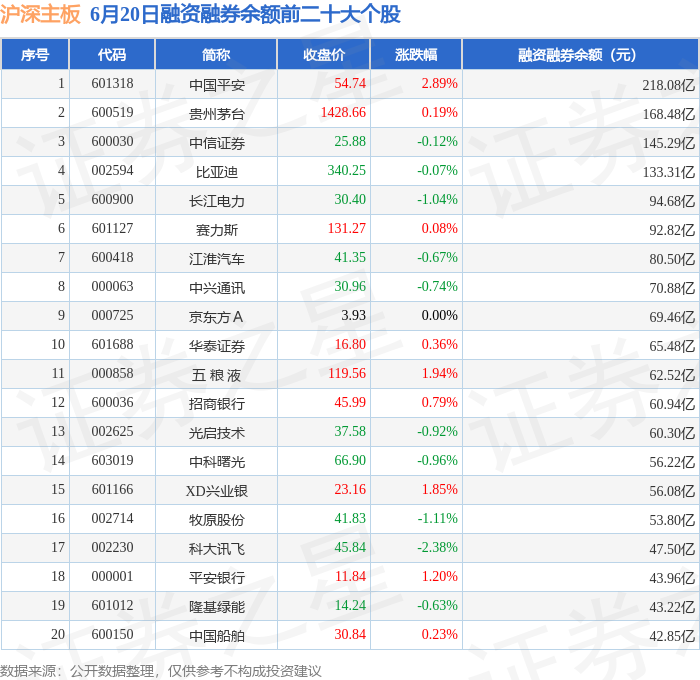This screenshot has height=680, width=700.
Task: Click closing price 119.56
Action: point(347,374)
